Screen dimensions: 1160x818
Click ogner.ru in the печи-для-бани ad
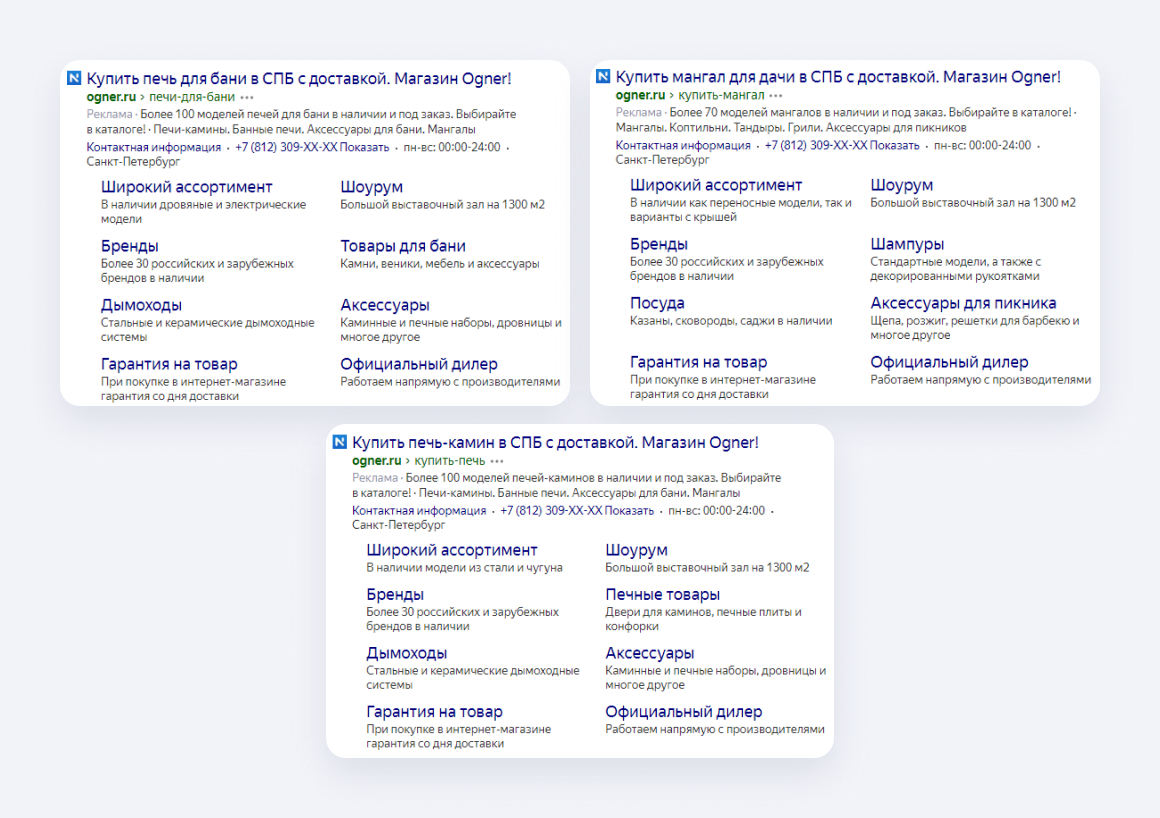[x=111, y=97]
